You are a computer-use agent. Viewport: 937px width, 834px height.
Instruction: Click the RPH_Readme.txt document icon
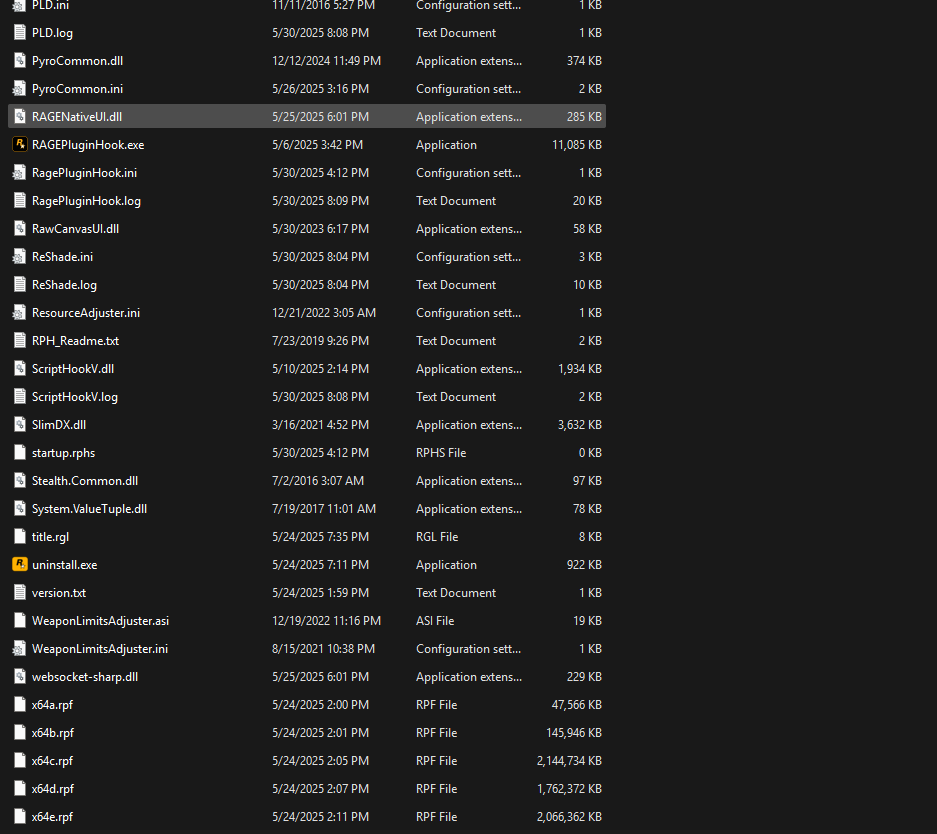[20, 341]
